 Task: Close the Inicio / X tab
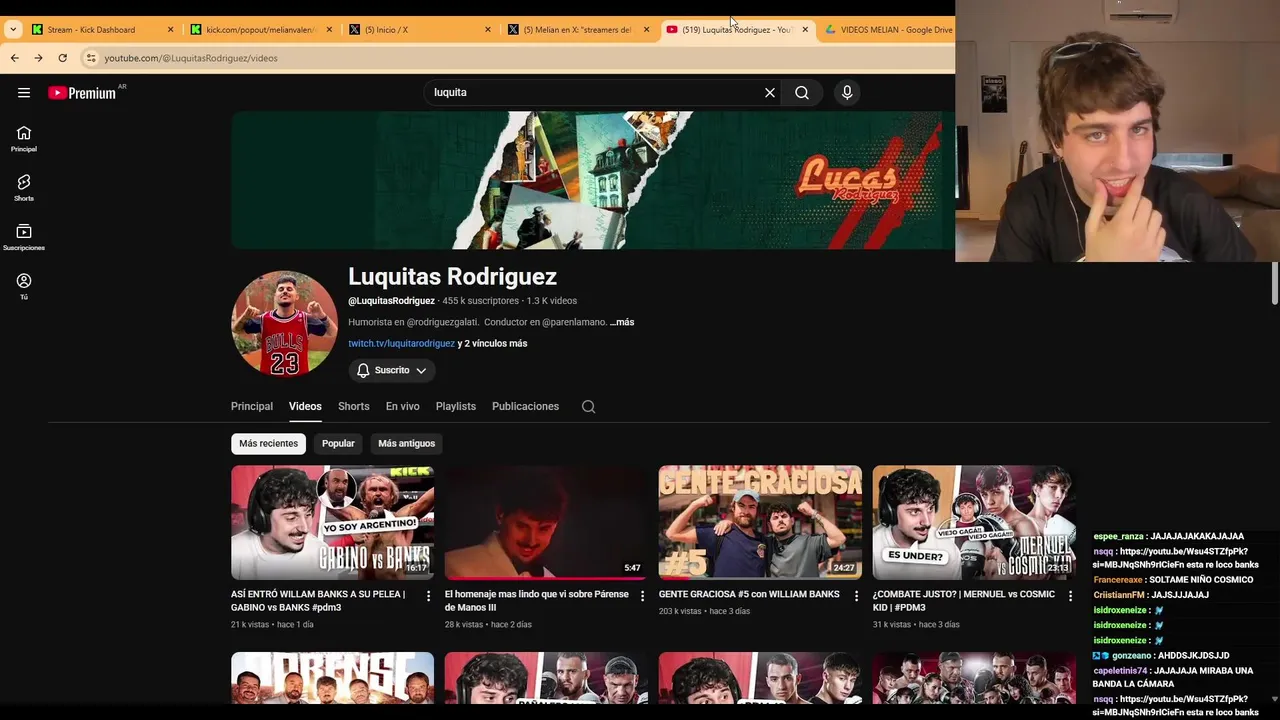click(x=488, y=30)
